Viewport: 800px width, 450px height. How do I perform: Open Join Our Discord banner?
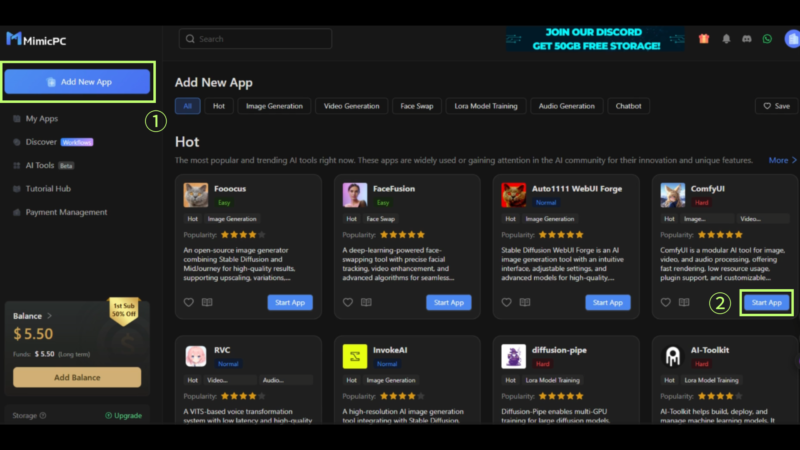click(595, 39)
